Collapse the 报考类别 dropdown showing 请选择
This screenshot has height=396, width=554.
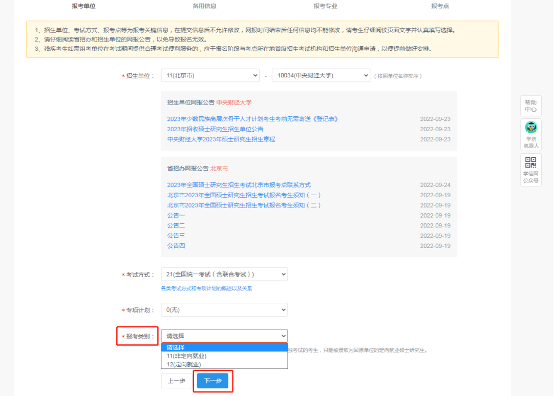tap(224, 336)
